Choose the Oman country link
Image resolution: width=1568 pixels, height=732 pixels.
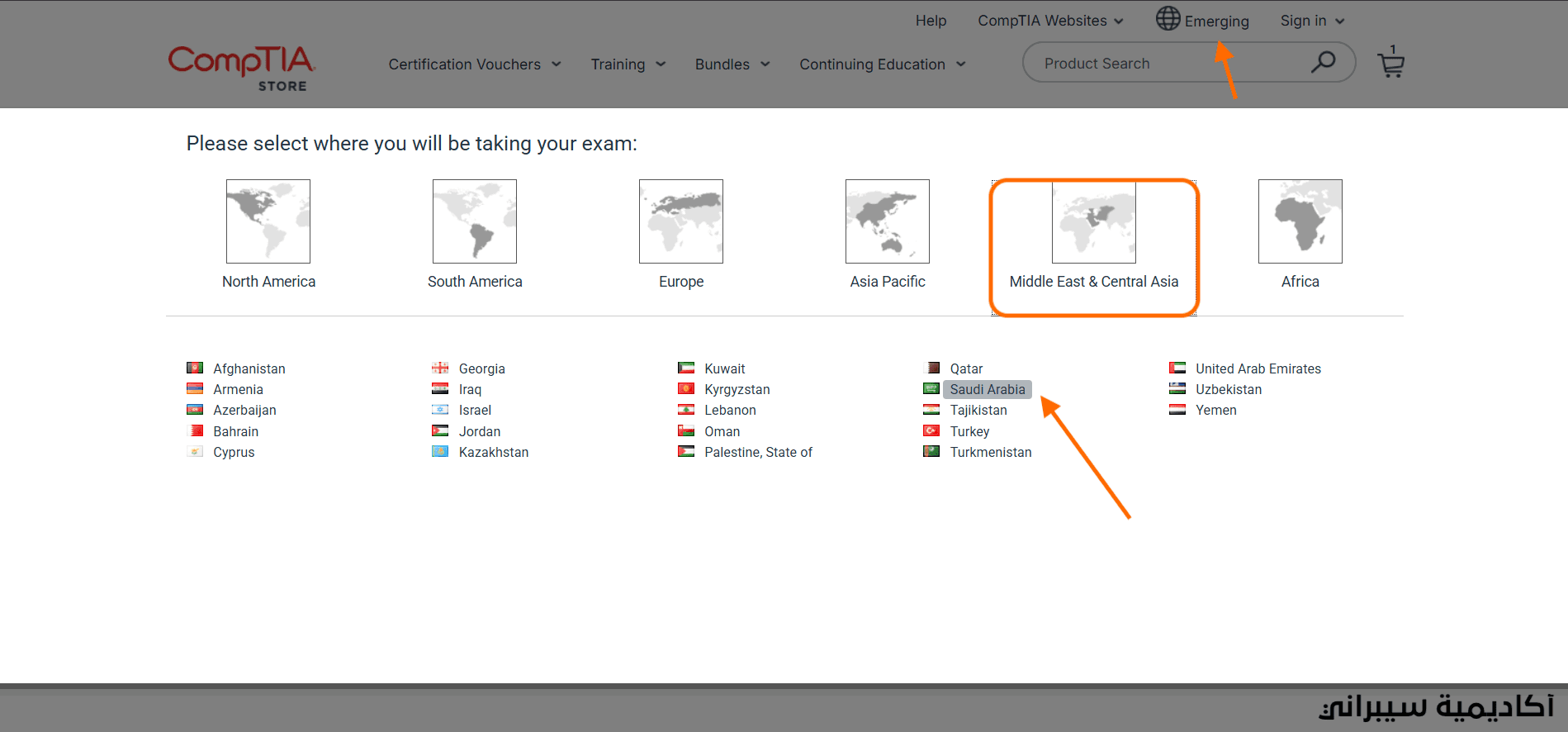pos(722,431)
